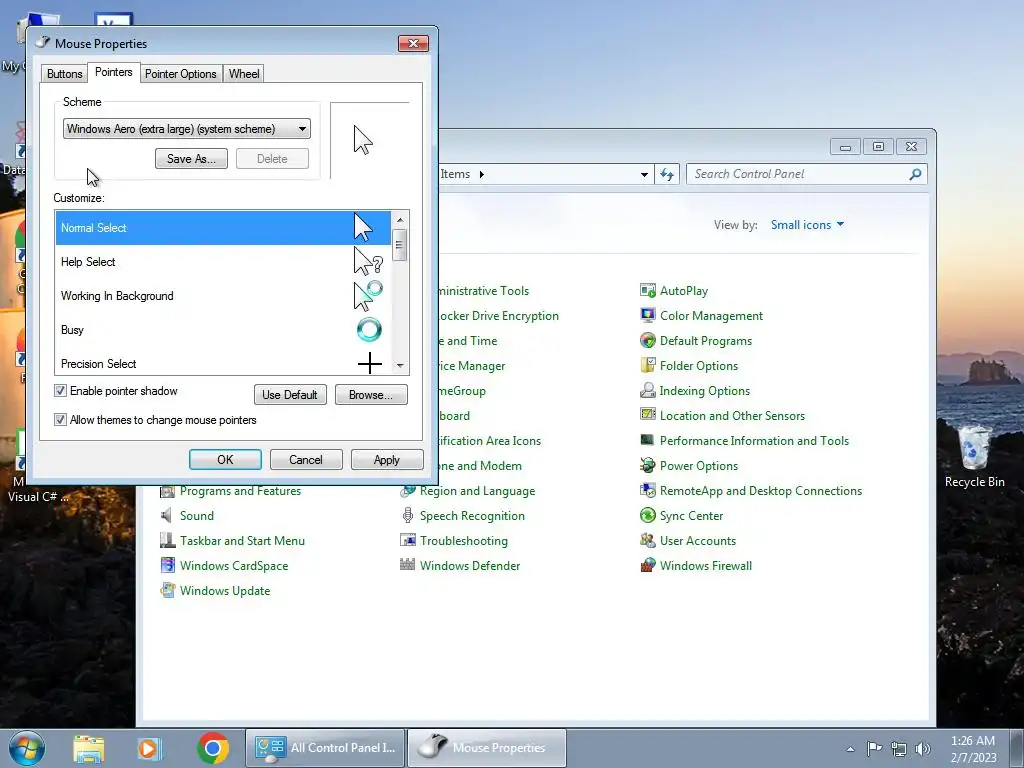Click the Windows Start orb
The image size is (1024, 768).
[x=27, y=748]
